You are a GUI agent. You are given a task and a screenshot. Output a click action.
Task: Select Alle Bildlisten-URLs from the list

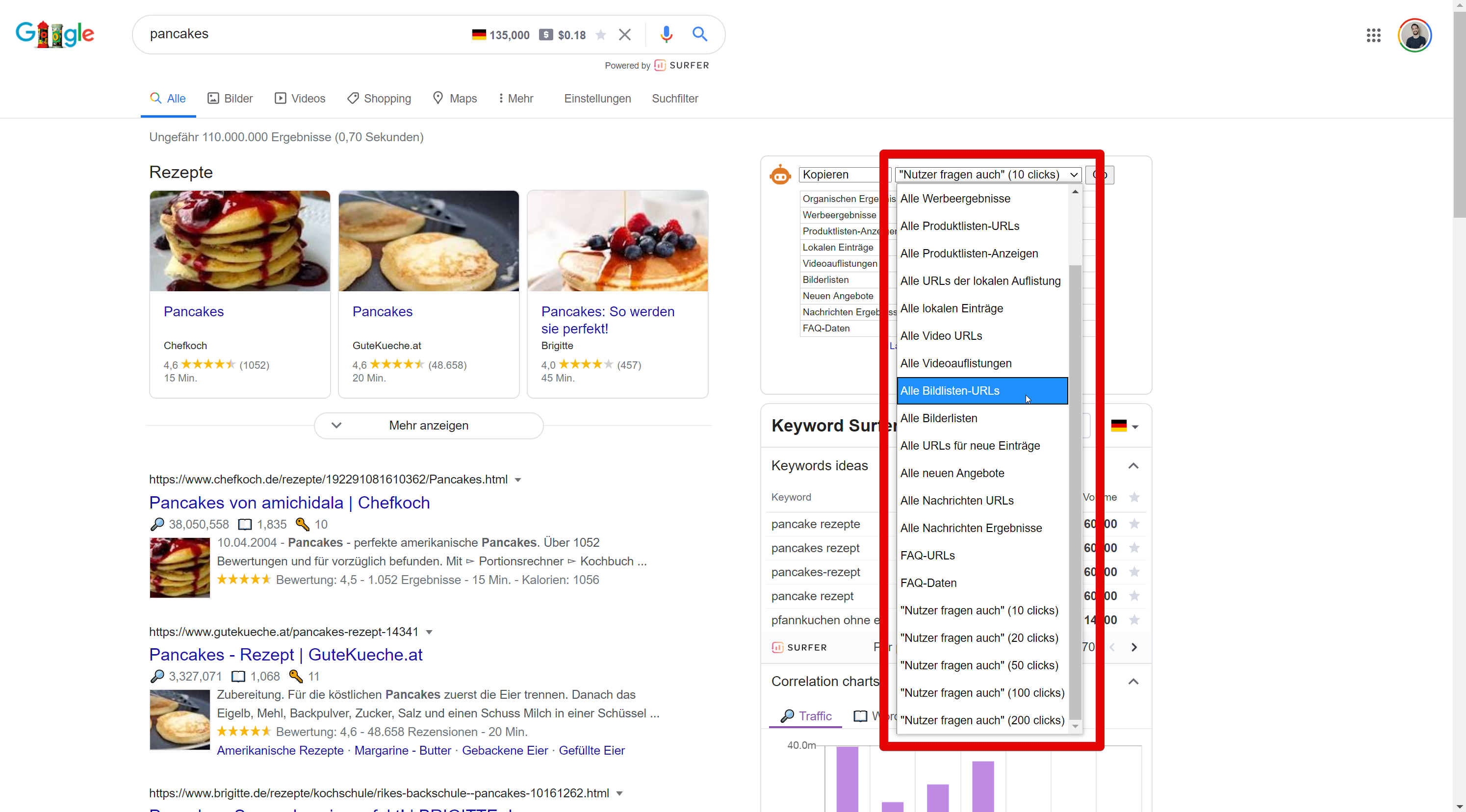point(982,390)
